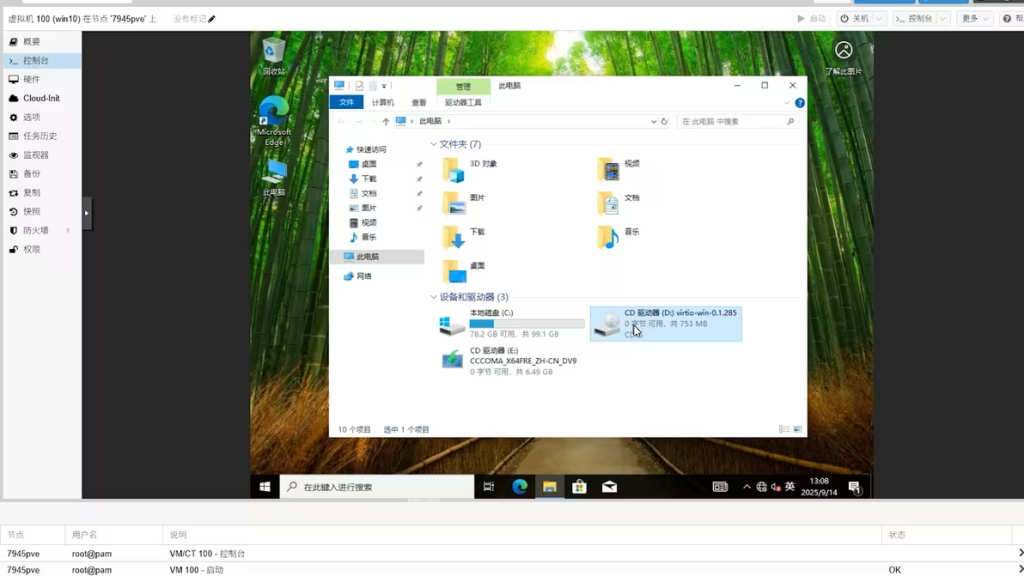The image size is (1024, 576).
Task: Open the 3D 对象 folder icon
Action: pyautogui.click(x=455, y=169)
